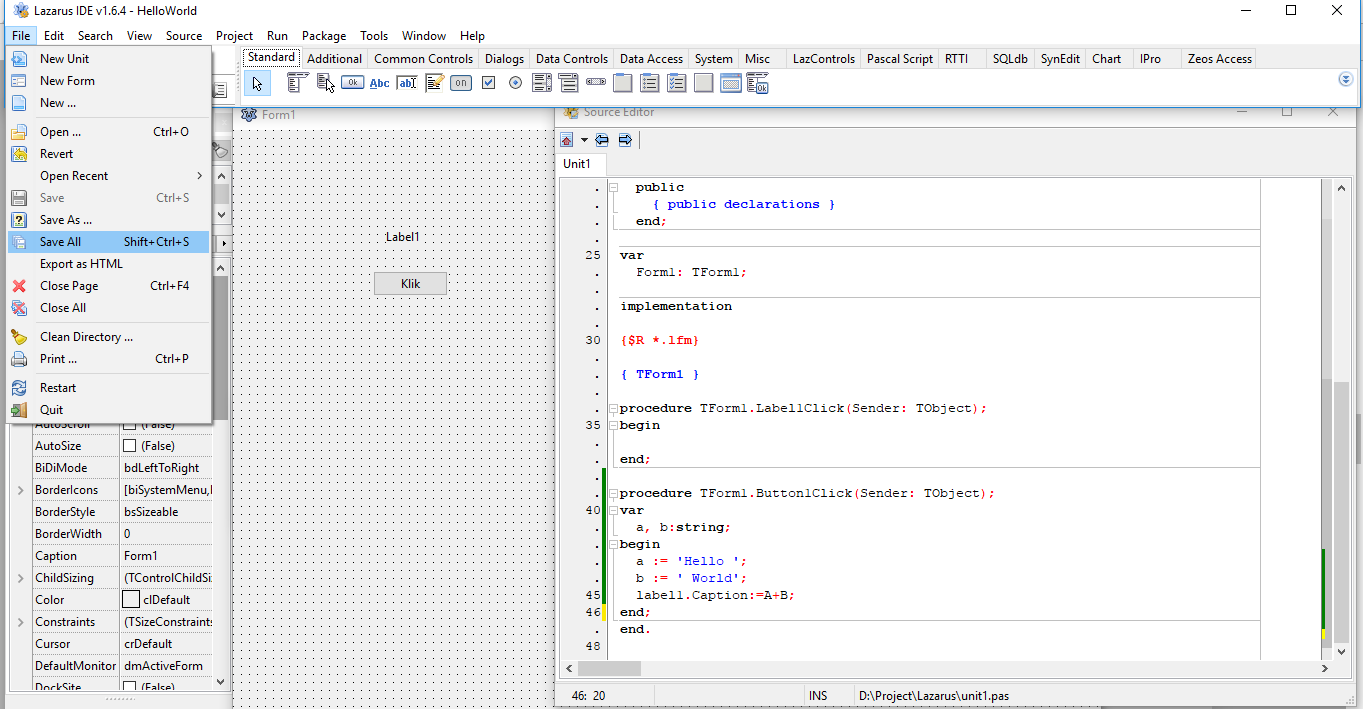Click the small arrow button right of Save All
Image resolution: width=1363 pixels, height=709 pixels.
point(223,243)
